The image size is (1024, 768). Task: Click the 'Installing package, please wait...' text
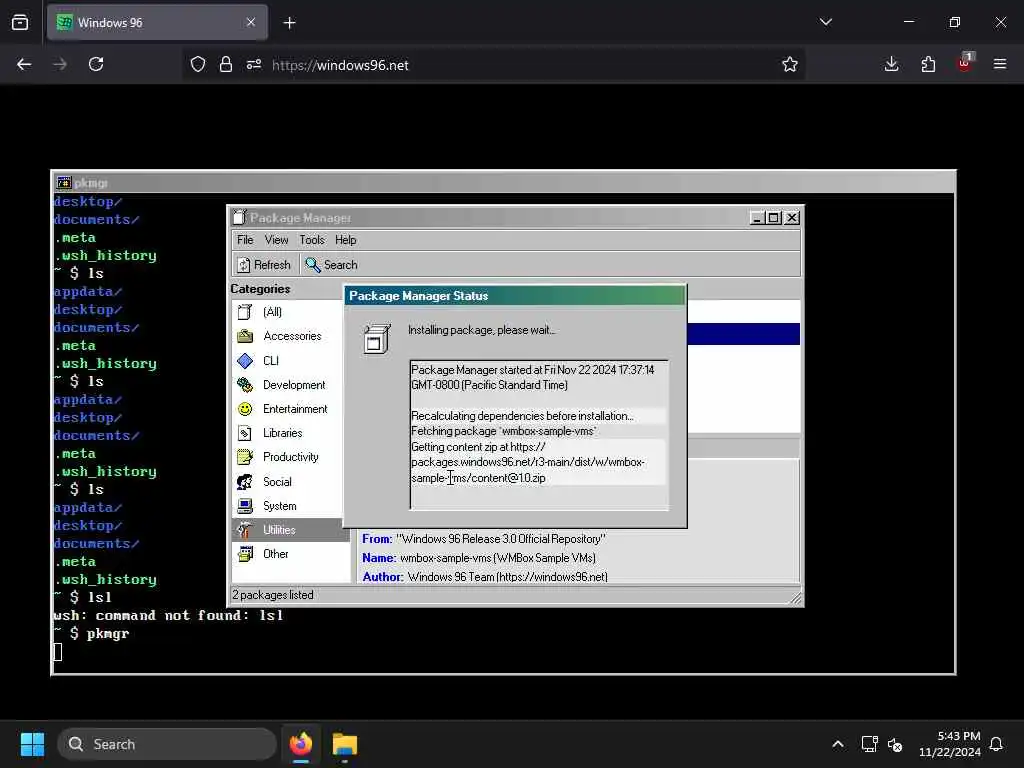click(x=481, y=330)
